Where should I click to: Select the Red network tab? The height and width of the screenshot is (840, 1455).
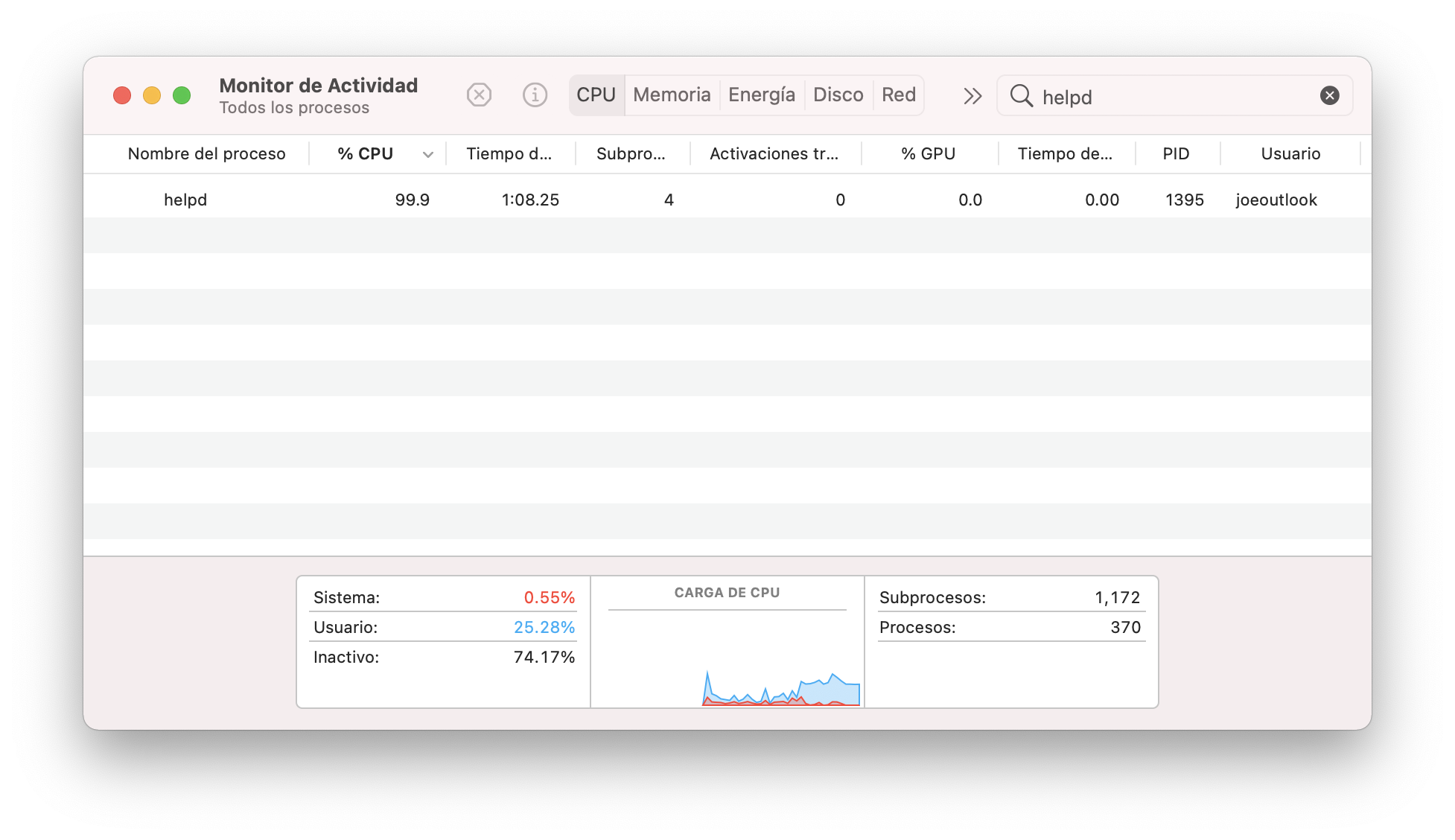coord(898,95)
